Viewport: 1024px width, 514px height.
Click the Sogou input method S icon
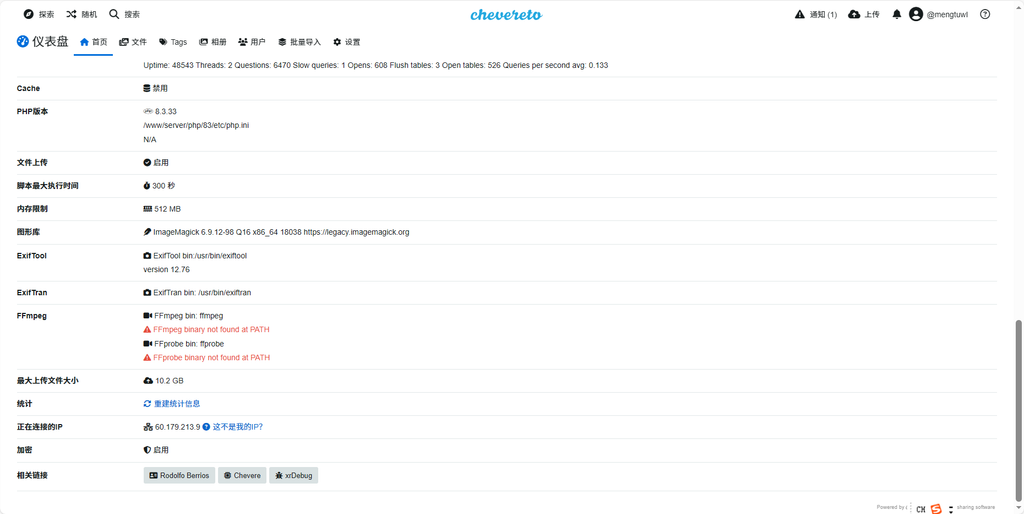click(x=936, y=509)
